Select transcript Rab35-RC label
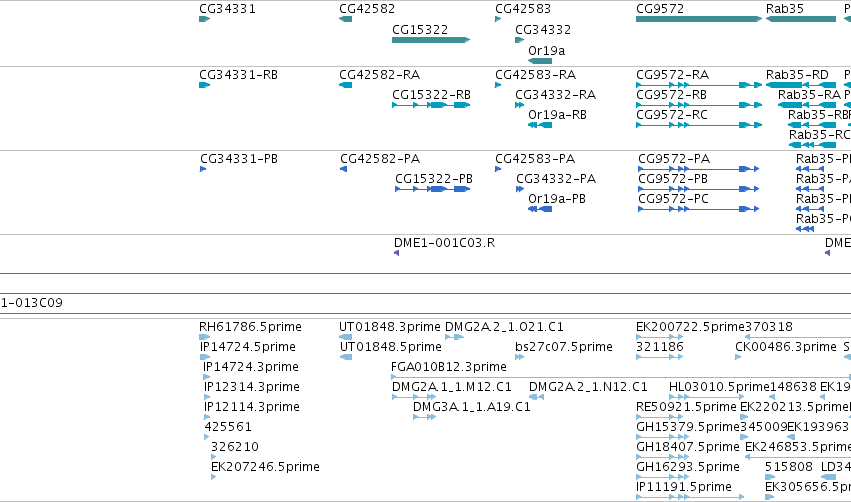This screenshot has width=851, height=502. pos(820,135)
